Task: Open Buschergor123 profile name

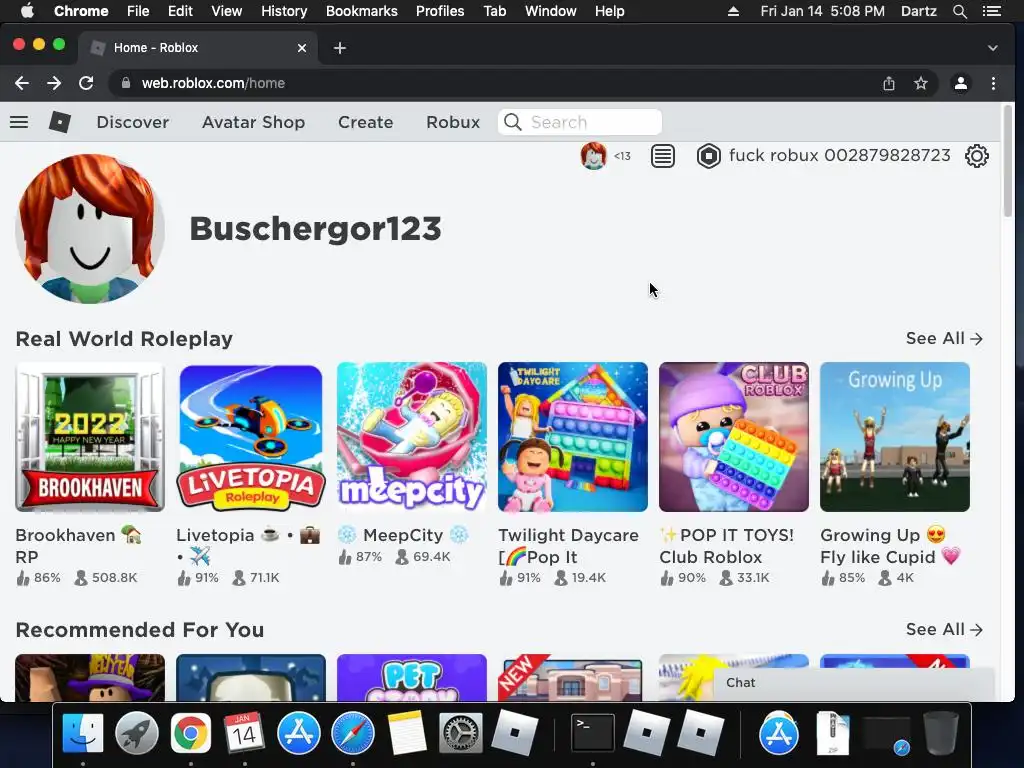Action: tap(315, 229)
